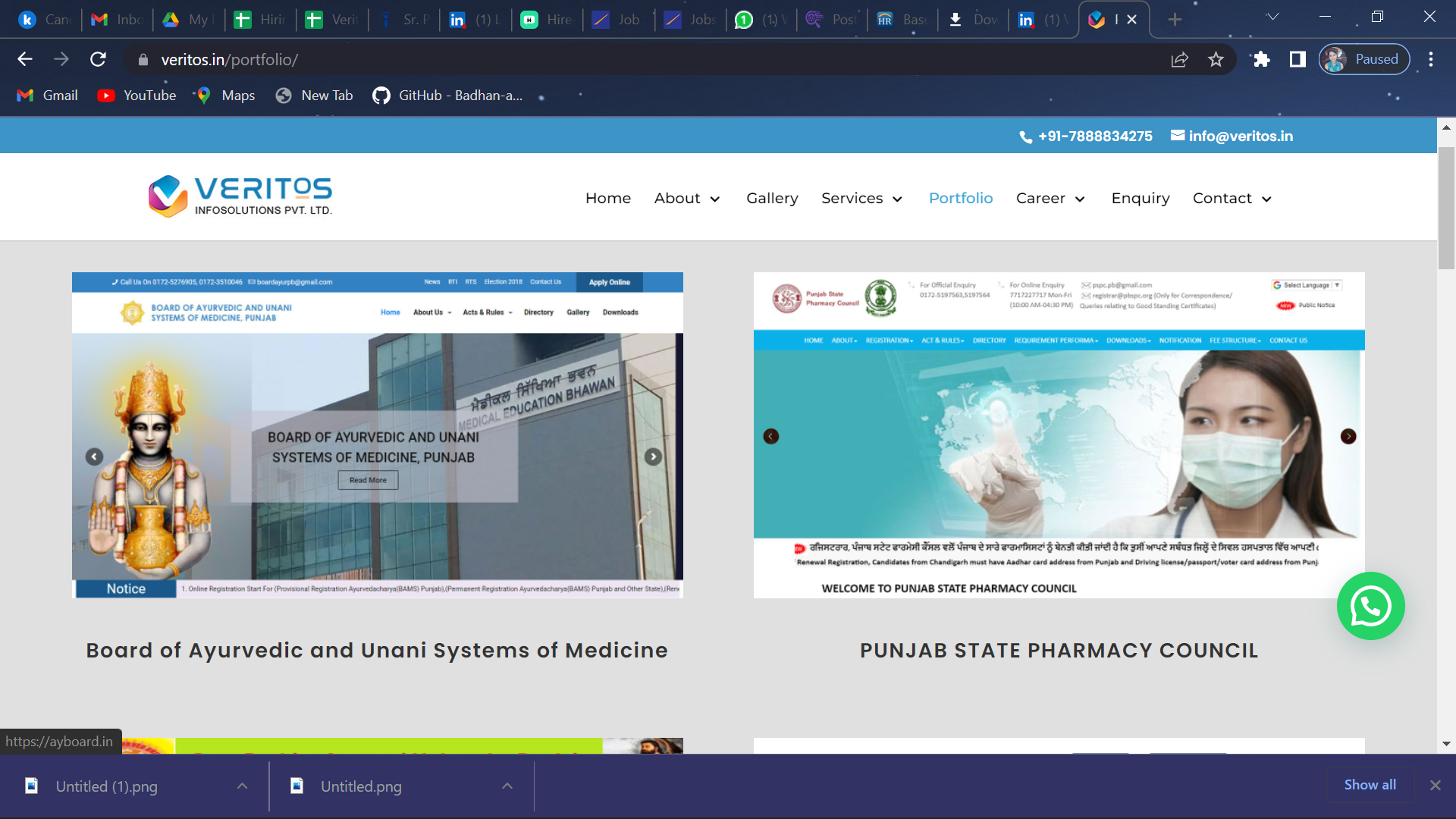Viewport: 1456px width, 819px height.
Task: Click Board of Ayurvedic and Unani Systems title
Action: point(377,651)
